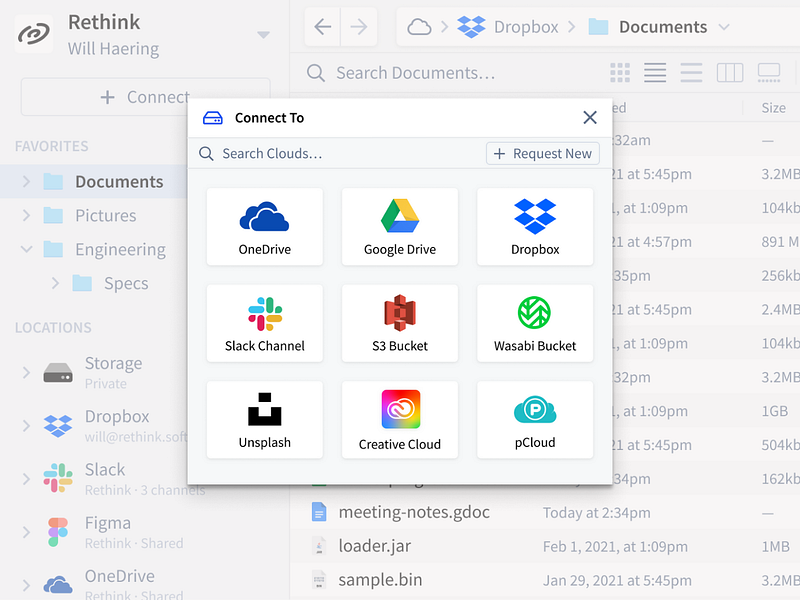Go forward with the right arrow

[359, 27]
